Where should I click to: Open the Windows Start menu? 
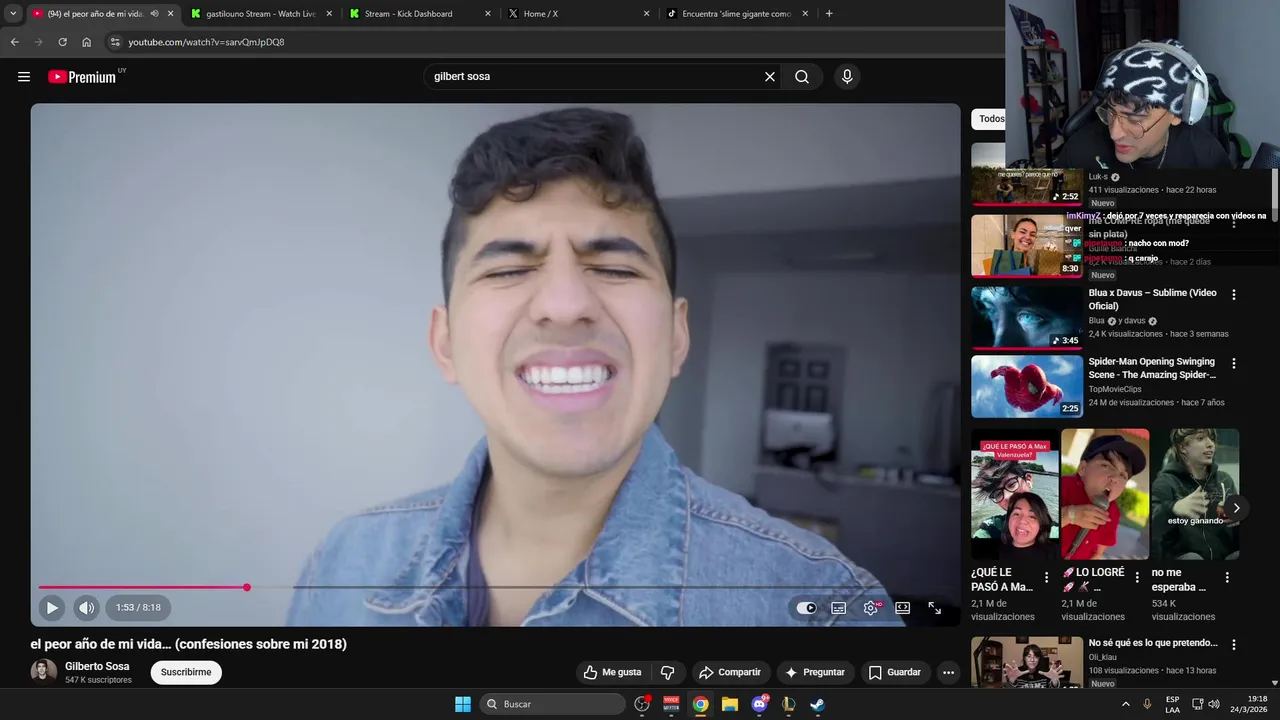coord(463,704)
